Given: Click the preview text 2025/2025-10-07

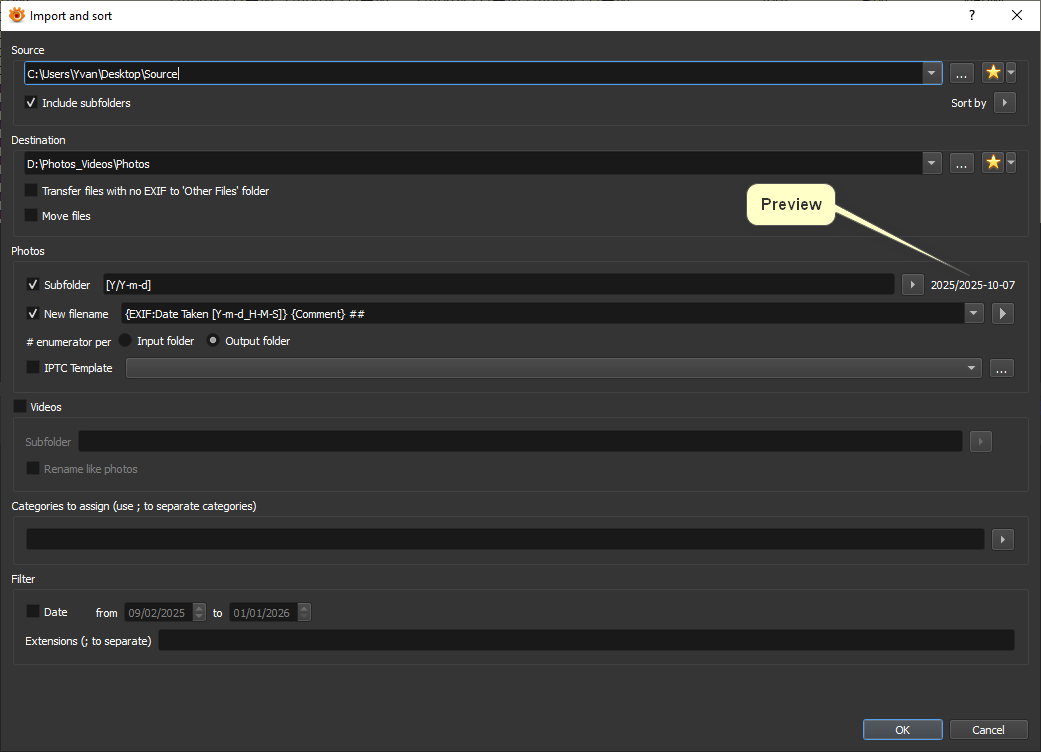Looking at the screenshot, I should tap(973, 285).
